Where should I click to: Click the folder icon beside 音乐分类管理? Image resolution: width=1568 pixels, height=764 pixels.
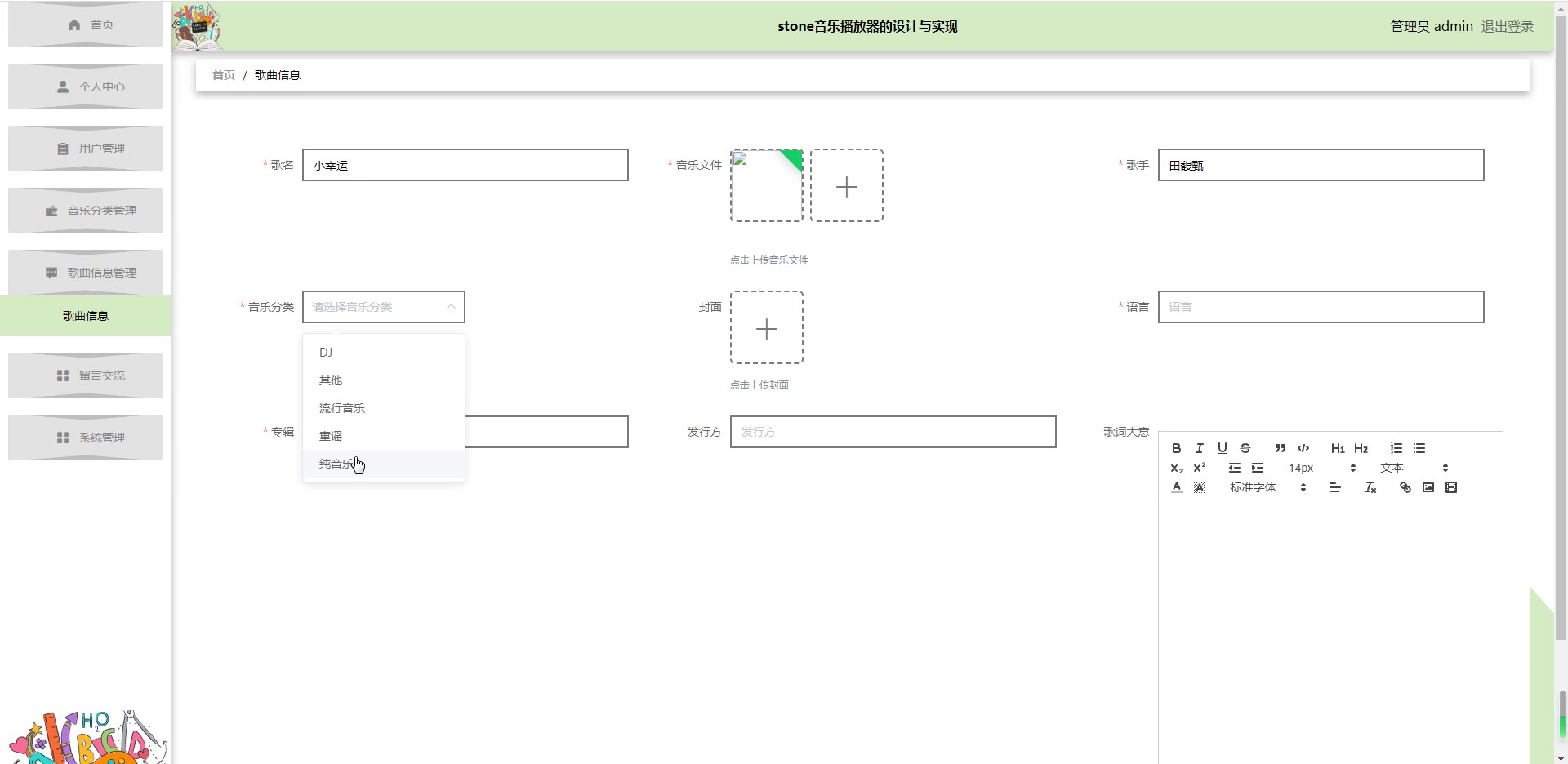click(x=51, y=211)
